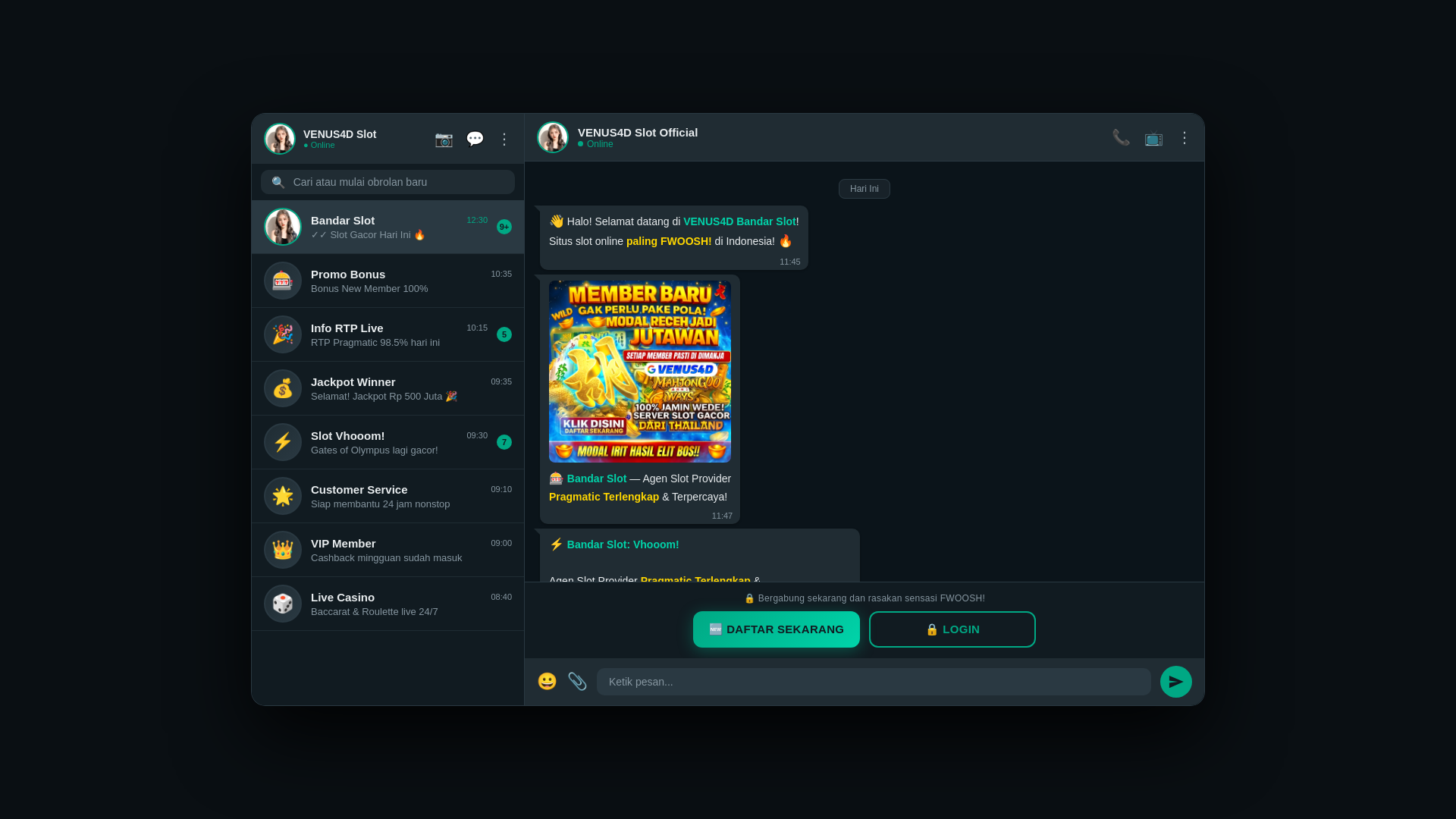This screenshot has height=819, width=1456.
Task: Click VENUS4D Slot Official chat header avatar
Action: click(553, 137)
